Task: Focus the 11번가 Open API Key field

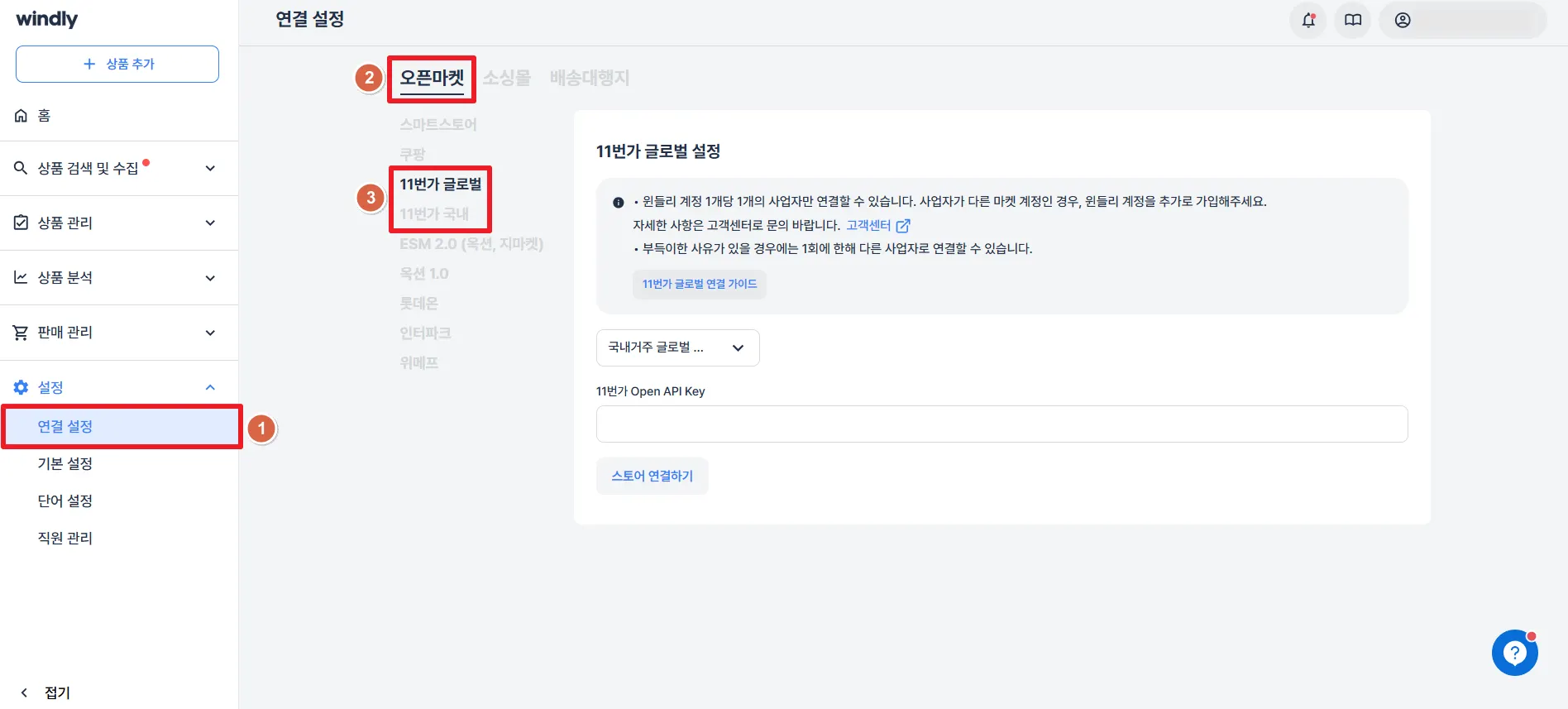Action: click(x=1002, y=424)
